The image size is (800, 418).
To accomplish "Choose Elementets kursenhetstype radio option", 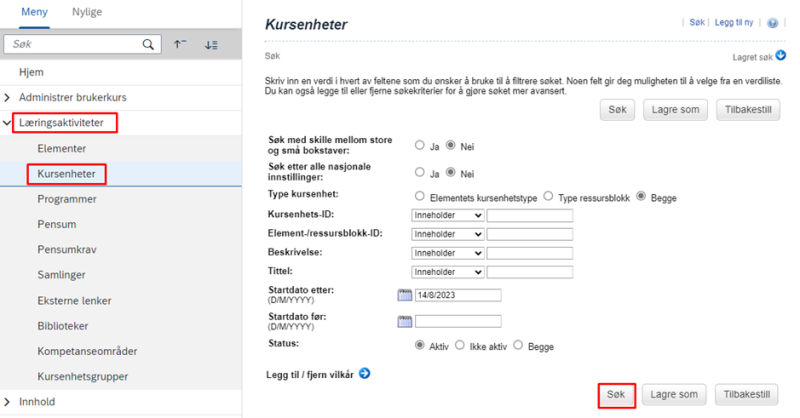I will tap(419, 196).
